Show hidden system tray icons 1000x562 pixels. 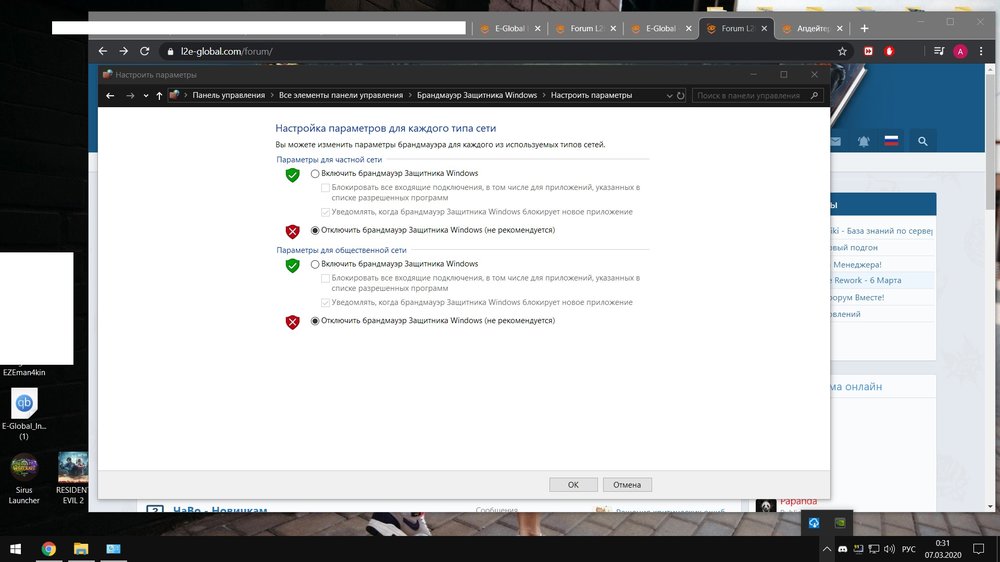tap(826, 549)
